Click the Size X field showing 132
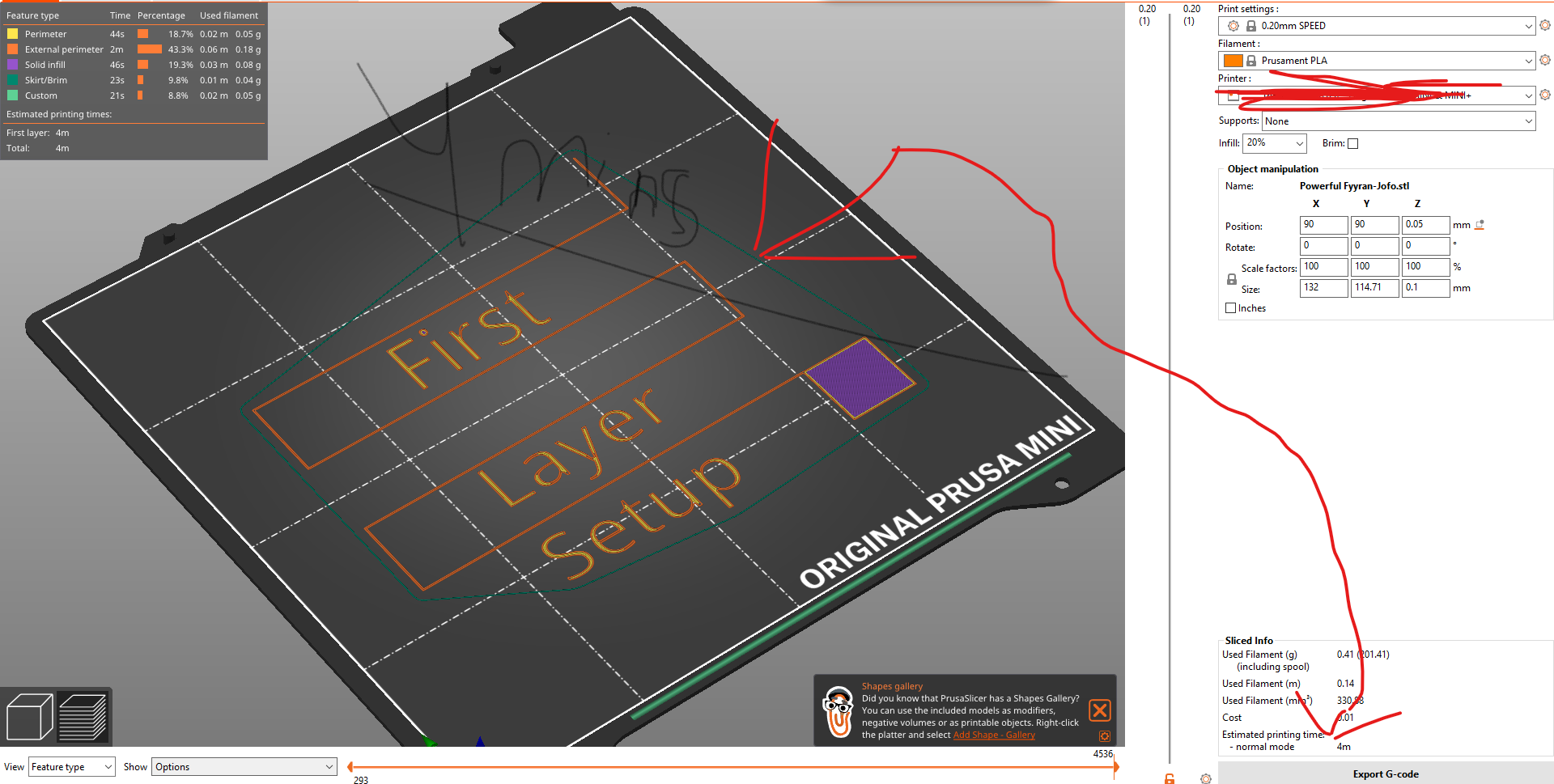The height and width of the screenshot is (784, 1554). coord(1324,288)
